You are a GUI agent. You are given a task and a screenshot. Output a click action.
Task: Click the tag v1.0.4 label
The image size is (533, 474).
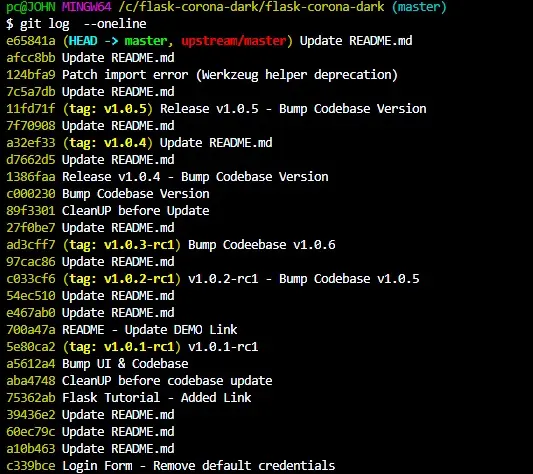[108, 143]
